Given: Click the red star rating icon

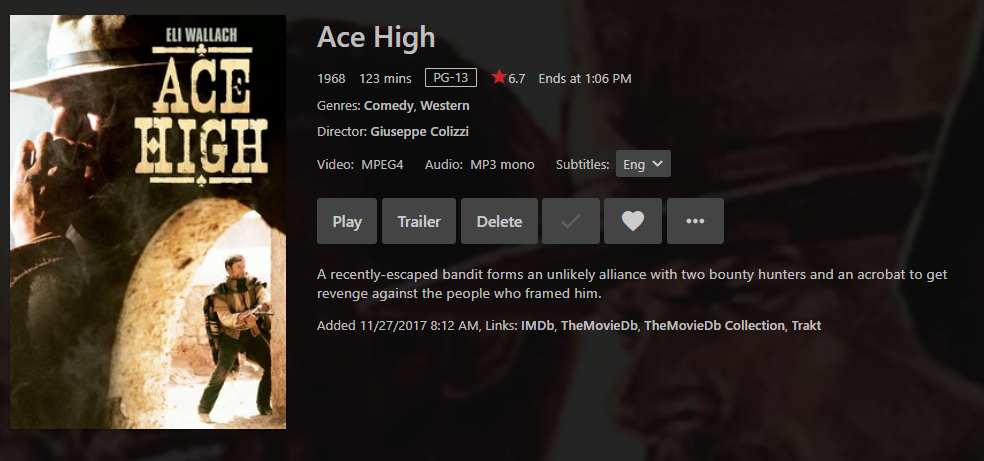Looking at the screenshot, I should 499,78.
